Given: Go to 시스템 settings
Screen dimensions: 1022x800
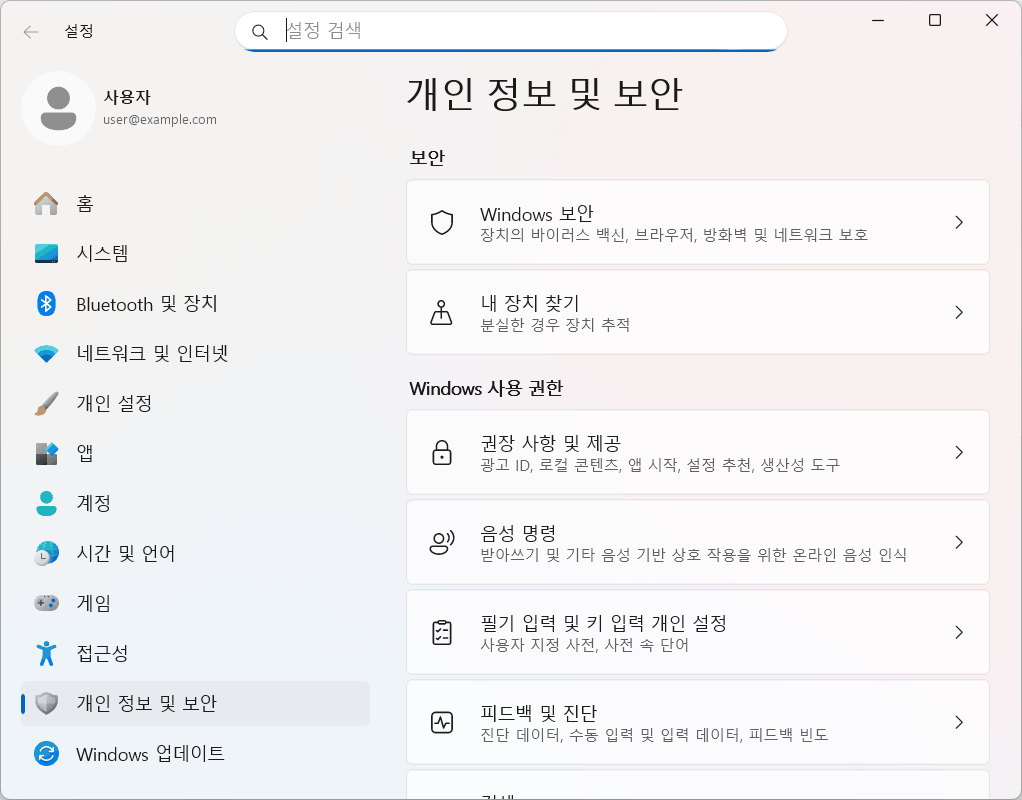Looking at the screenshot, I should pos(195,253).
